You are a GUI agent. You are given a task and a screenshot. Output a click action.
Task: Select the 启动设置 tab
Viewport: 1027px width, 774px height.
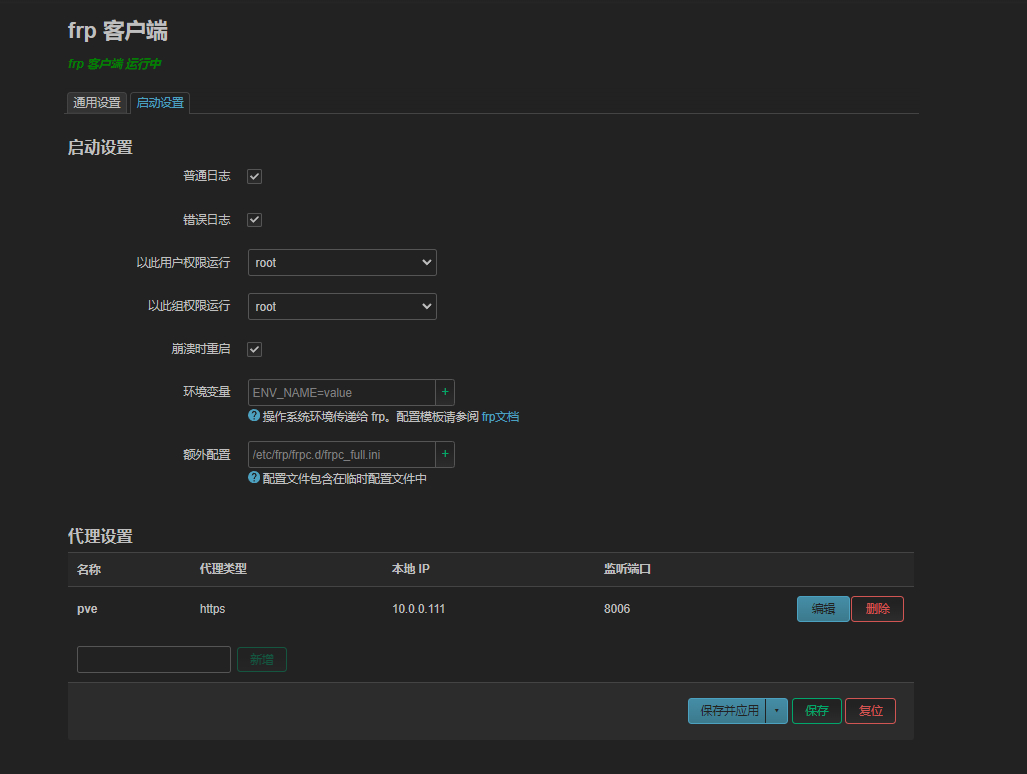point(160,103)
